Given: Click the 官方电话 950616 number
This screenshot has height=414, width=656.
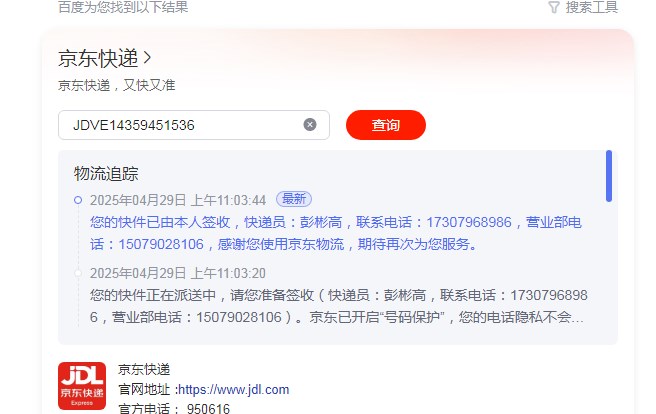Looking at the screenshot, I should (x=208, y=408).
